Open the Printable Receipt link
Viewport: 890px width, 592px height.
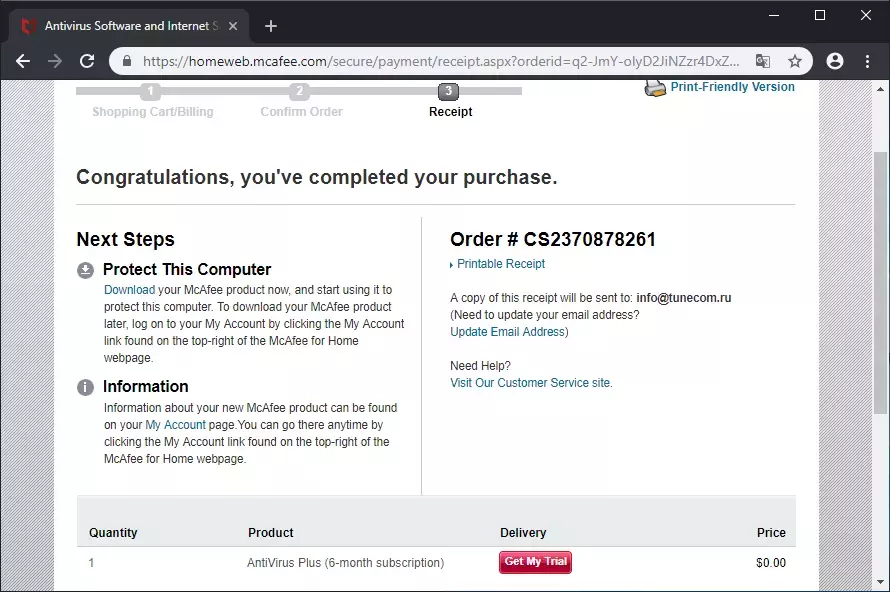(x=501, y=264)
